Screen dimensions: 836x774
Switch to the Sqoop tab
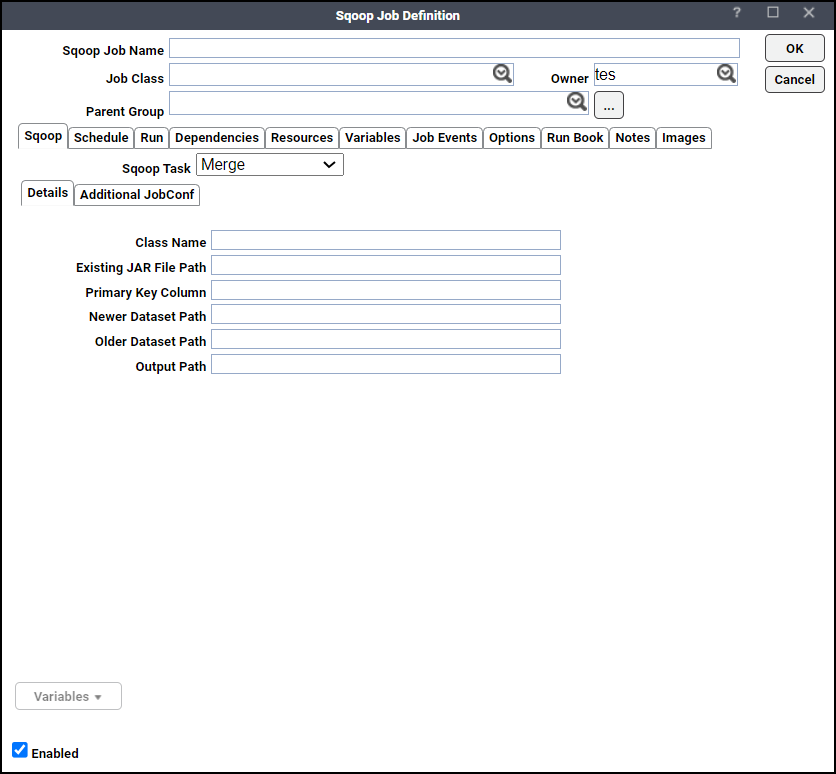(43, 136)
